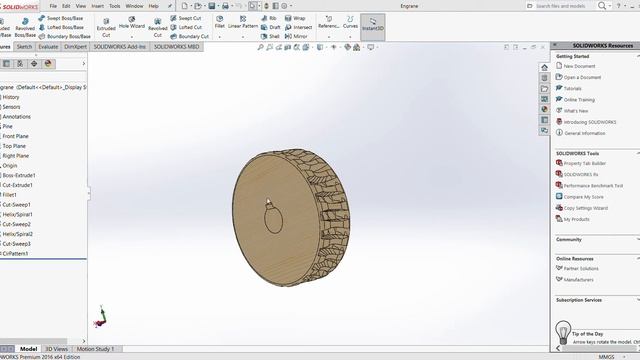
Task: Select the Boundary Cut tool
Action: (x=189, y=36)
